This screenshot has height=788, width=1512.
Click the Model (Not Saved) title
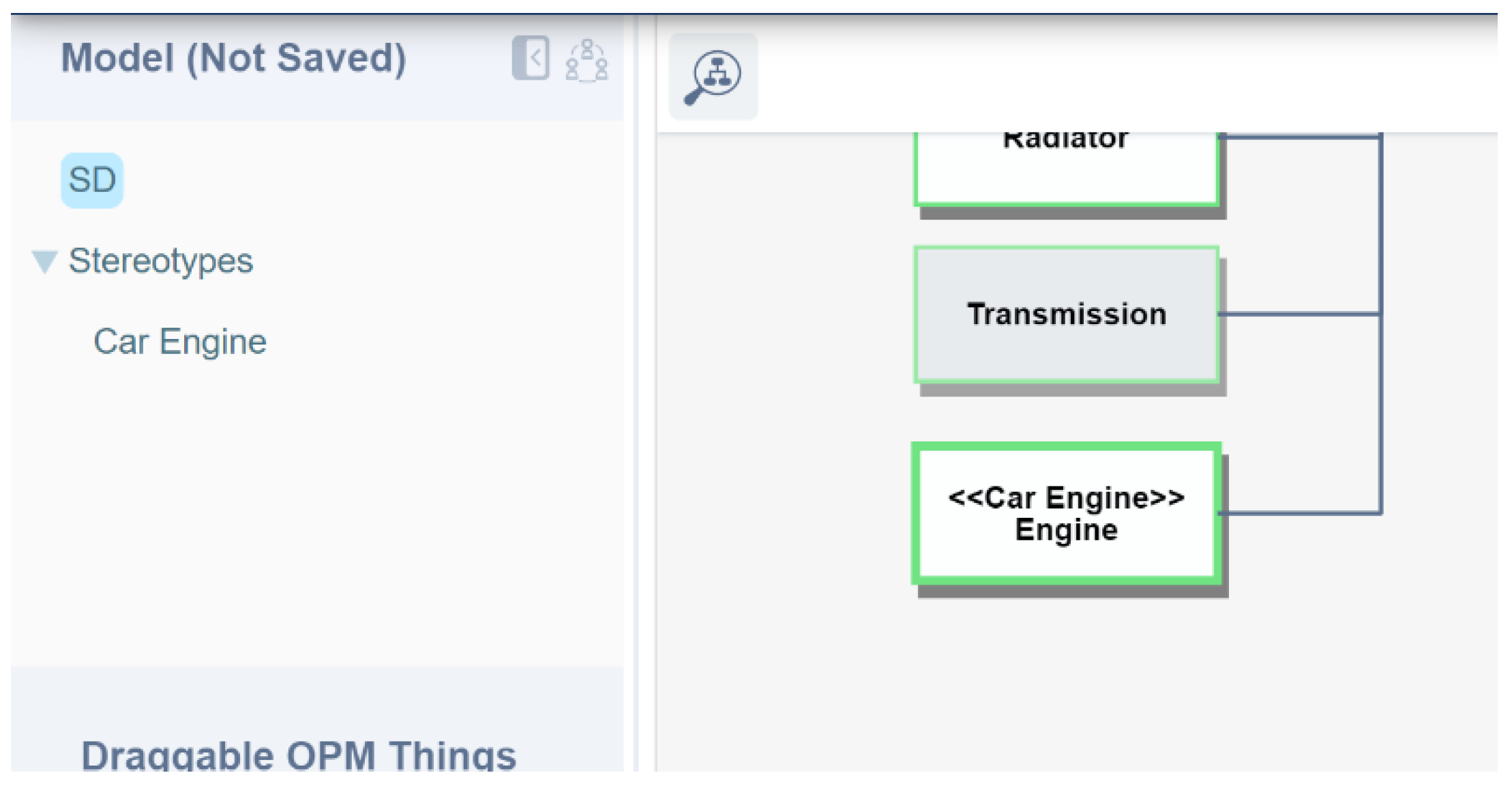[233, 58]
